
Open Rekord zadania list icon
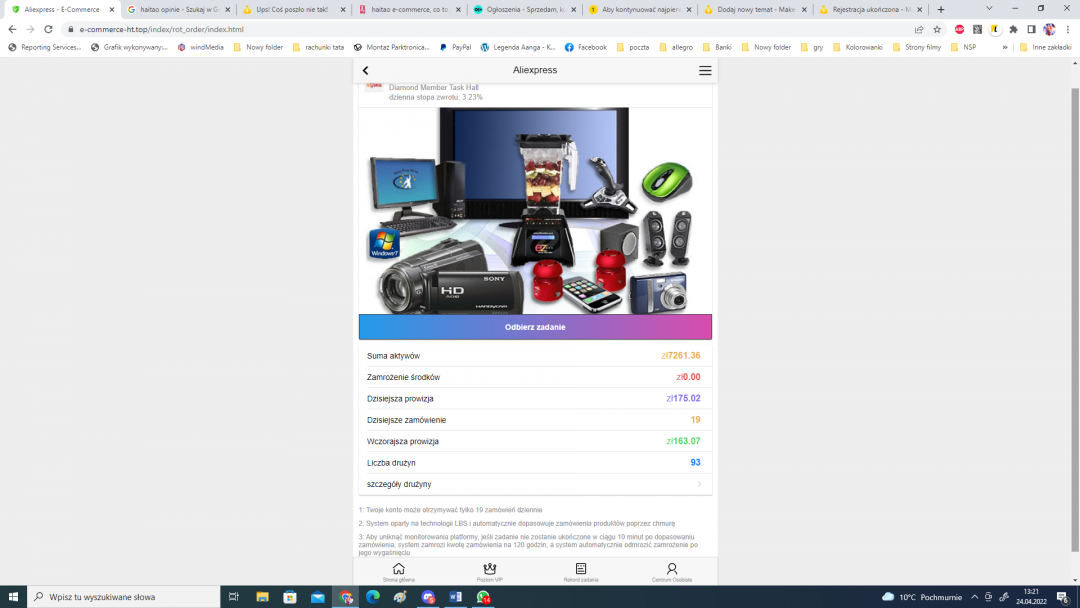581,571
